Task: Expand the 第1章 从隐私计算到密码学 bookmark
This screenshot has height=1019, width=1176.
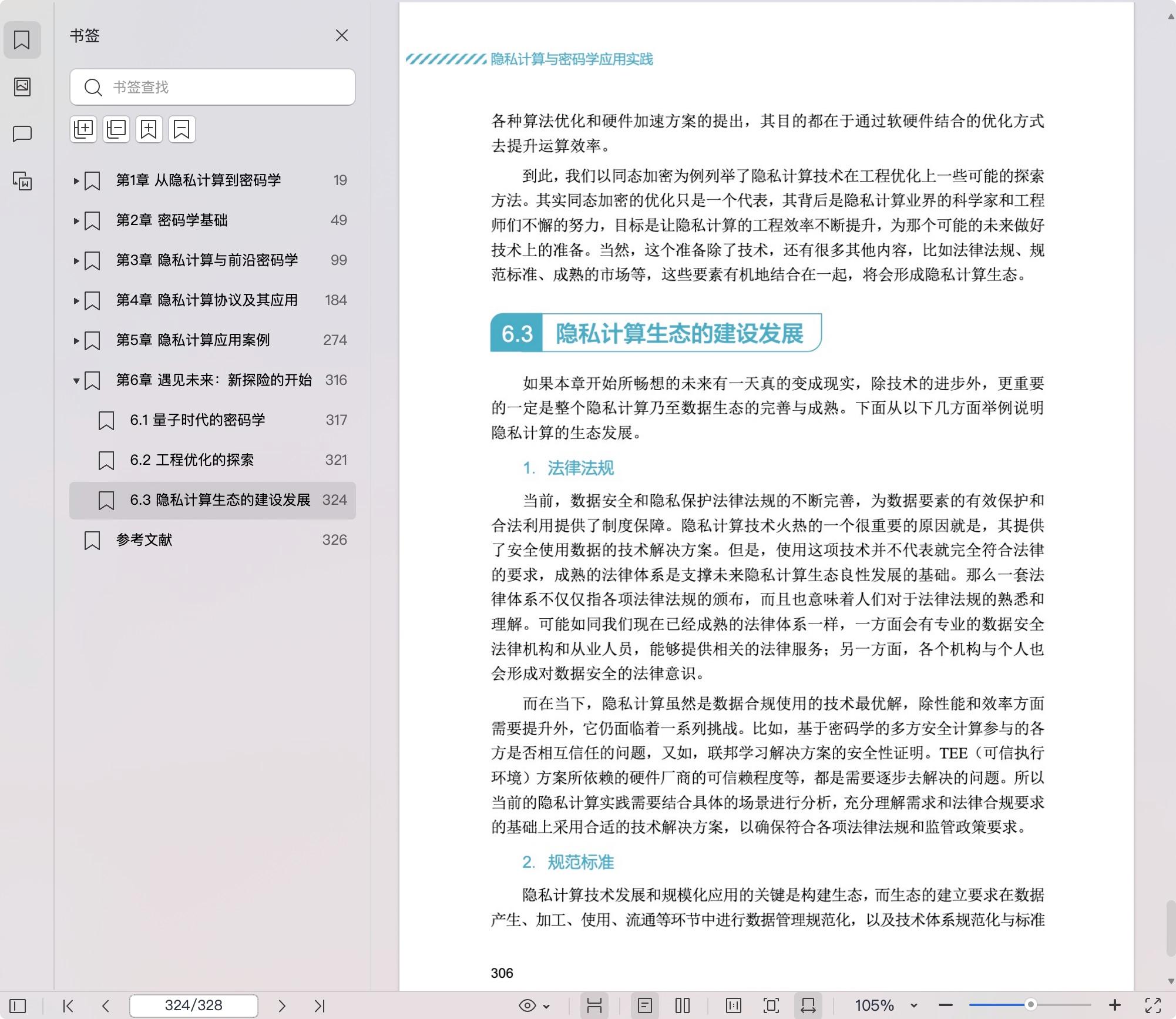Action: coord(76,180)
